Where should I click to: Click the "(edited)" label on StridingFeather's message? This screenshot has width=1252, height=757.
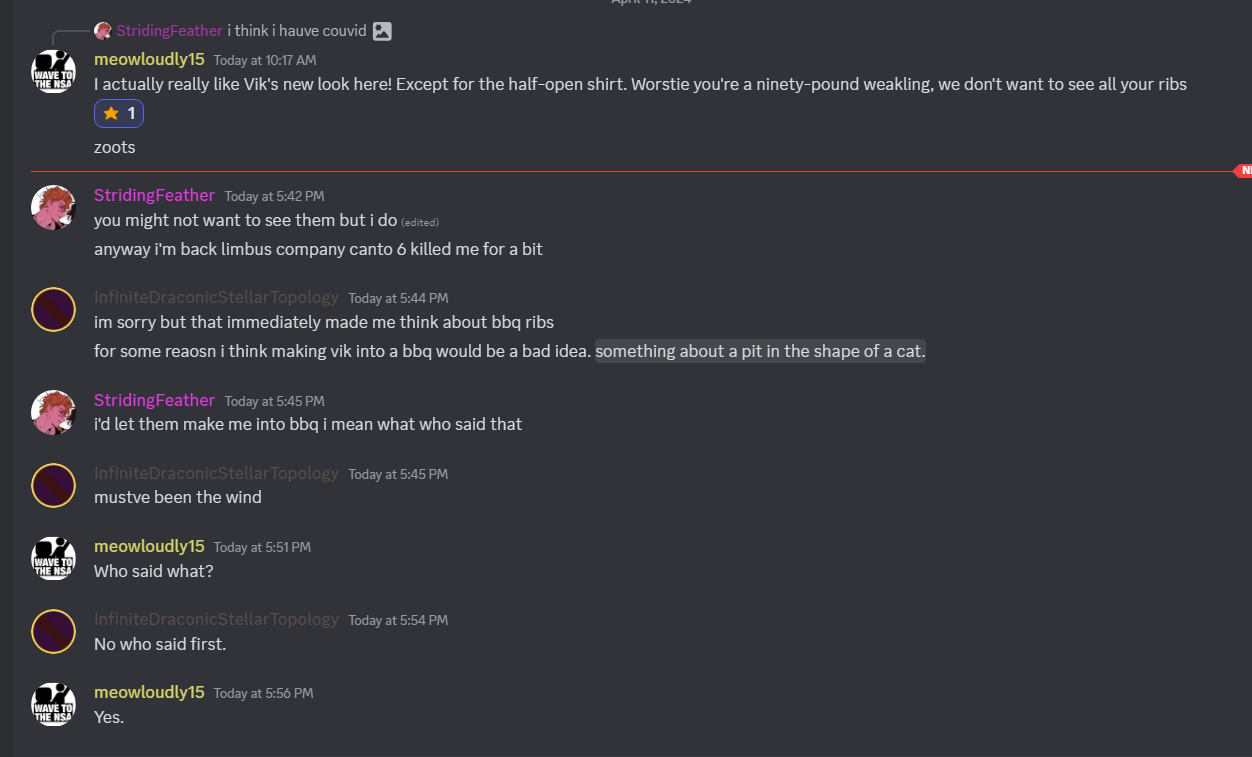(420, 222)
